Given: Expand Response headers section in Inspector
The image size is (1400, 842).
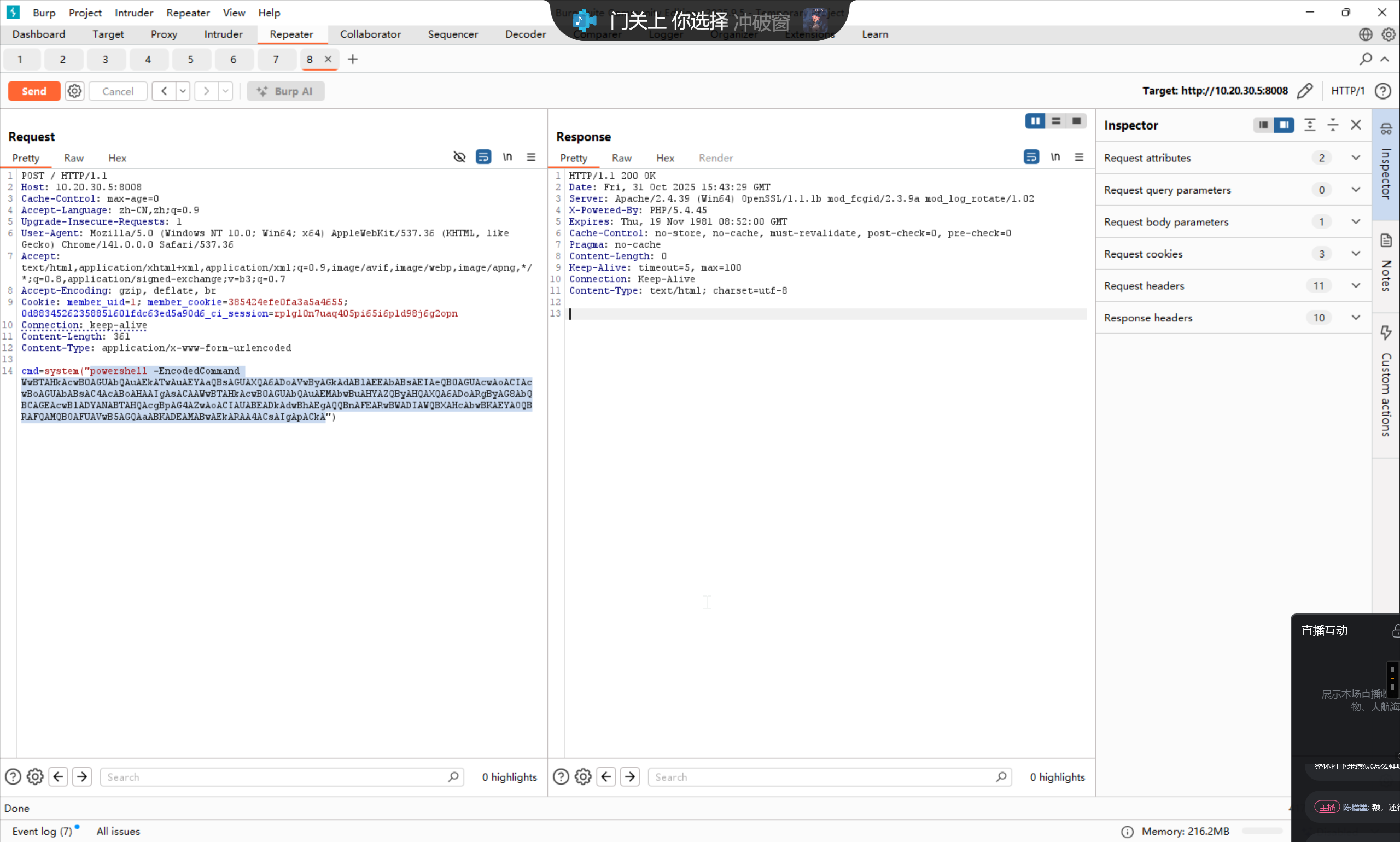Looking at the screenshot, I should click(1356, 318).
